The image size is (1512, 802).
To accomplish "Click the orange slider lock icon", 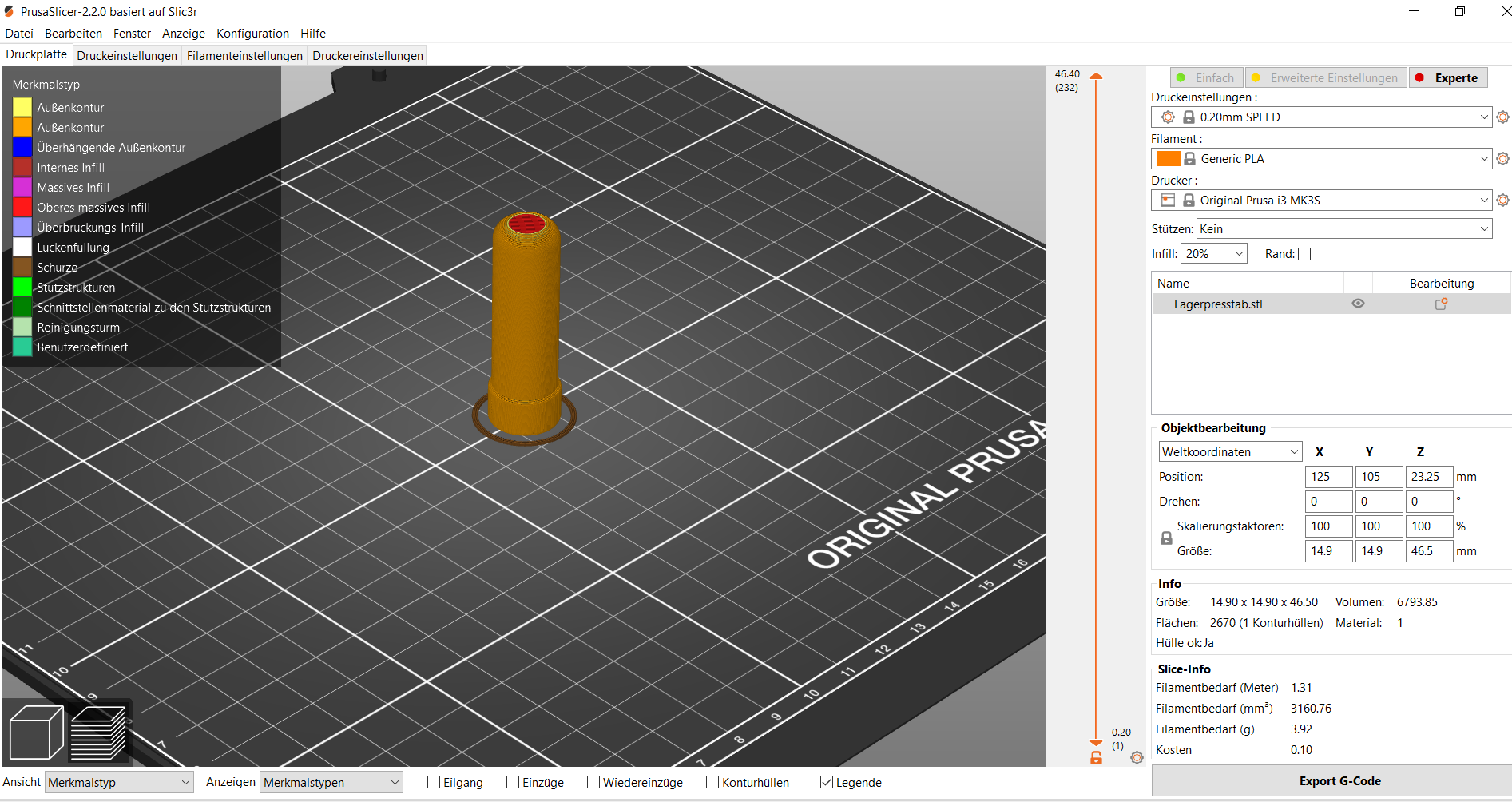I will [1097, 757].
